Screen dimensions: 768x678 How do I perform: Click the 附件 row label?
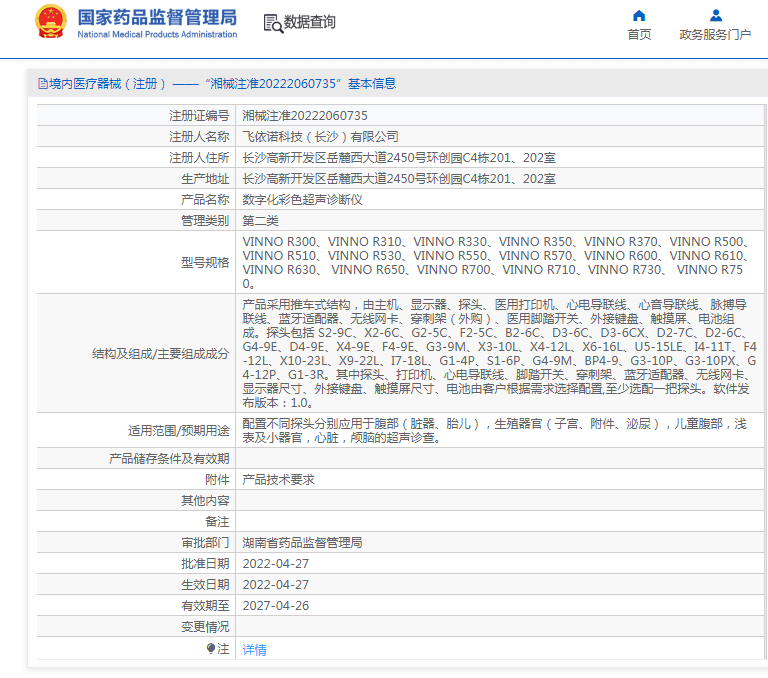coord(217,480)
